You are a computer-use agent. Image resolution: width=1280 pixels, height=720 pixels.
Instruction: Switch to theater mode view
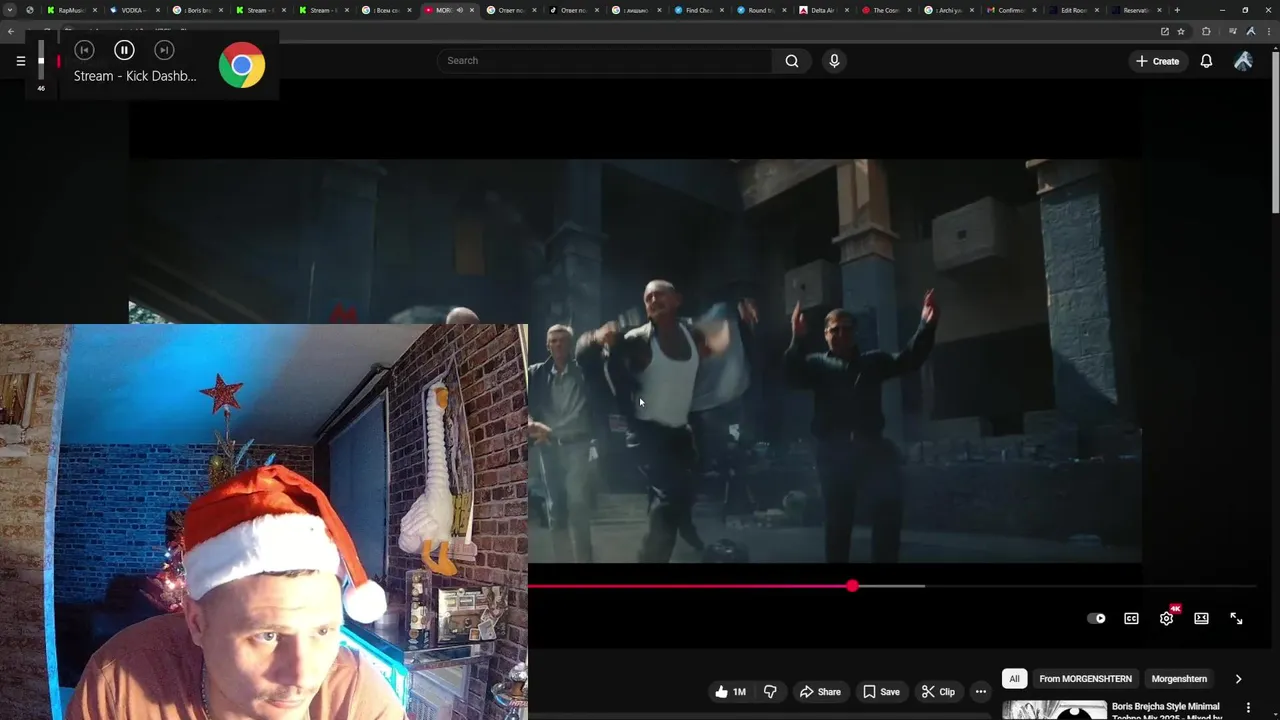click(1201, 618)
